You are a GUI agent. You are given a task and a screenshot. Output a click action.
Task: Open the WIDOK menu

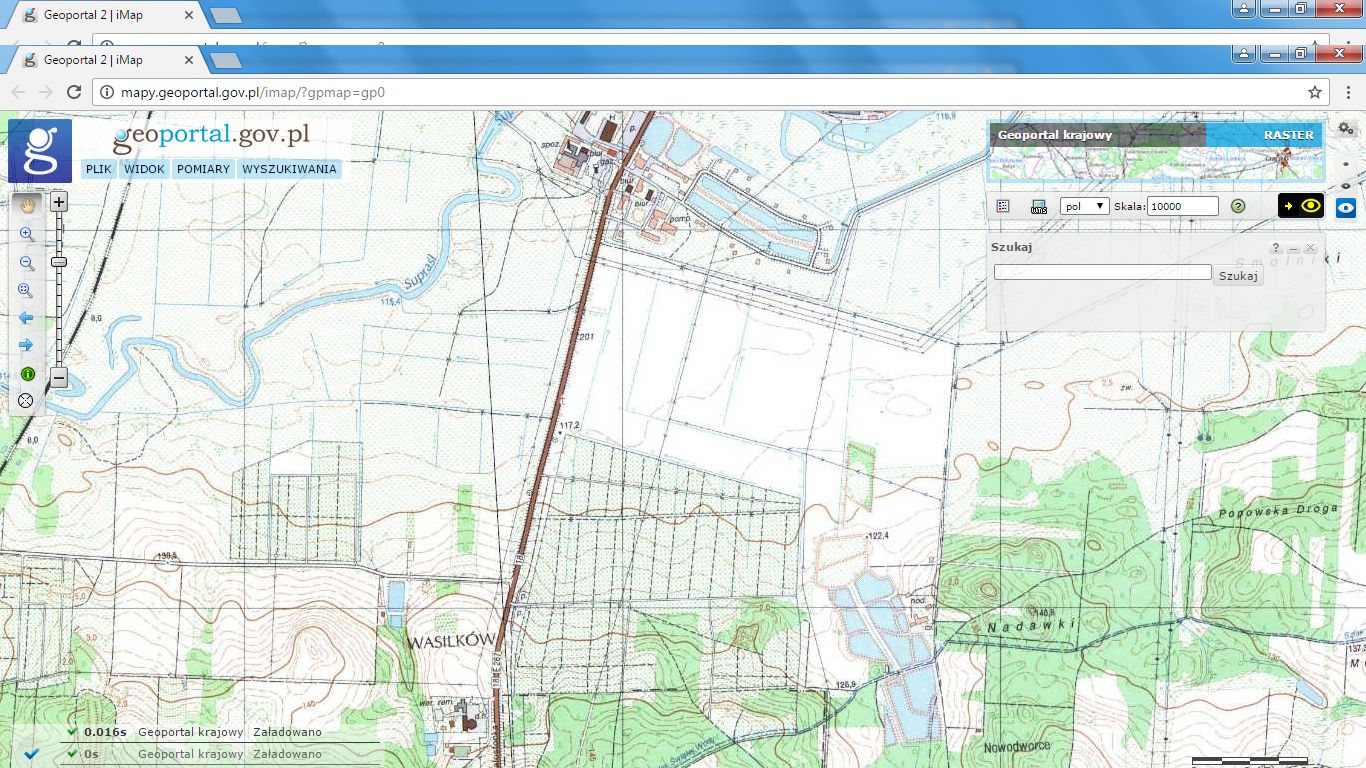point(145,169)
